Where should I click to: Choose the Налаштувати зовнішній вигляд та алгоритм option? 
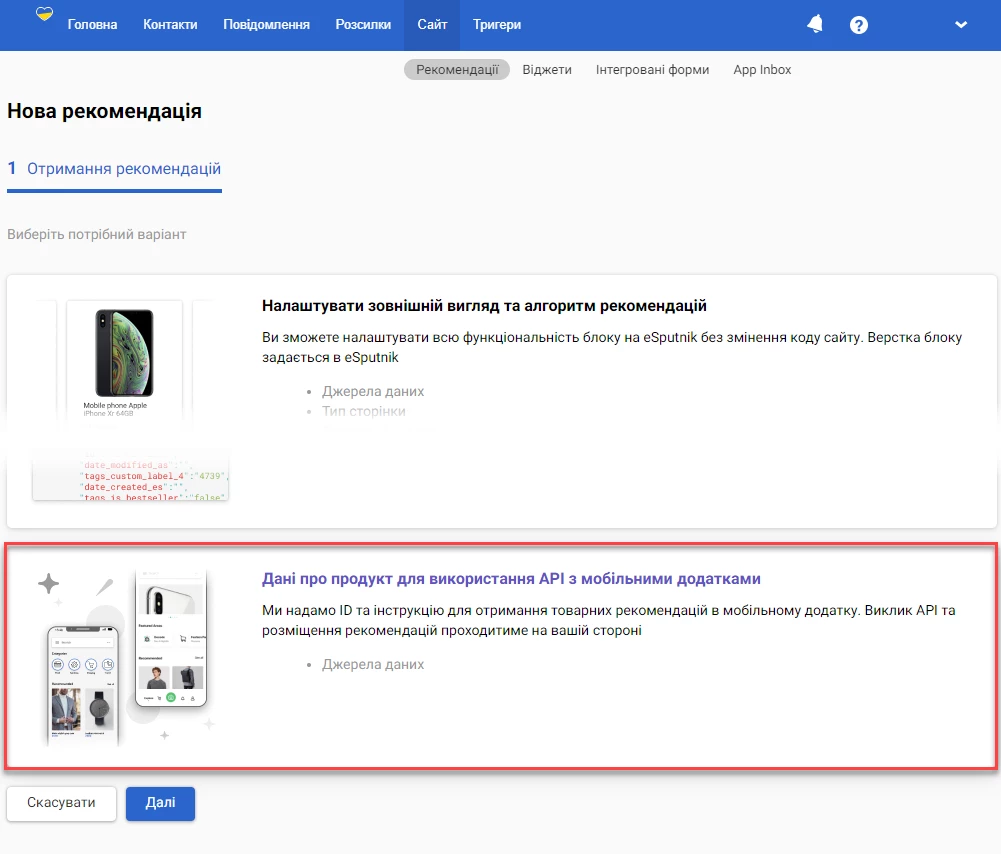pyautogui.click(x=502, y=401)
